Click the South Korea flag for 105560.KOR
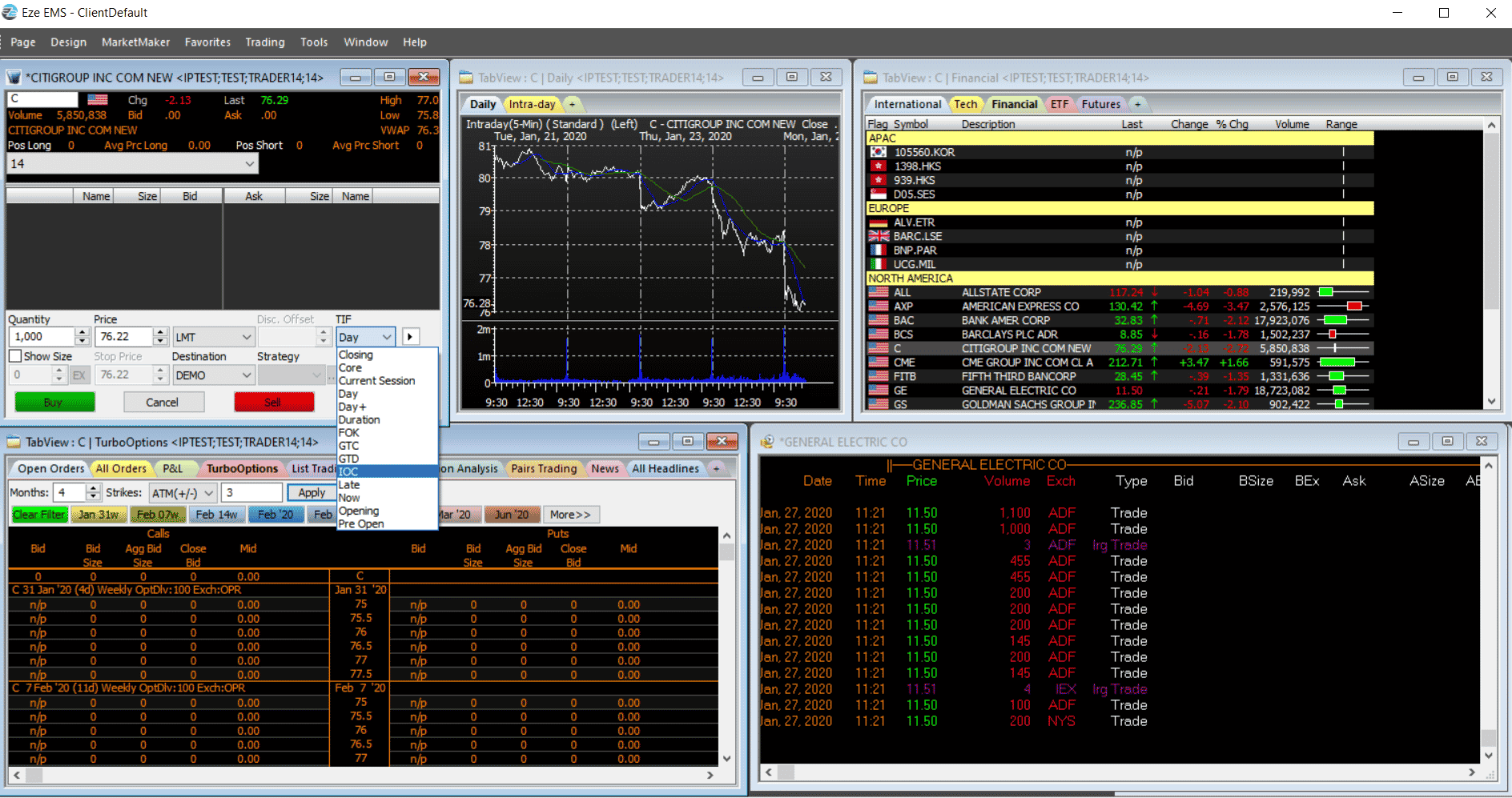1512x798 pixels. click(x=879, y=152)
